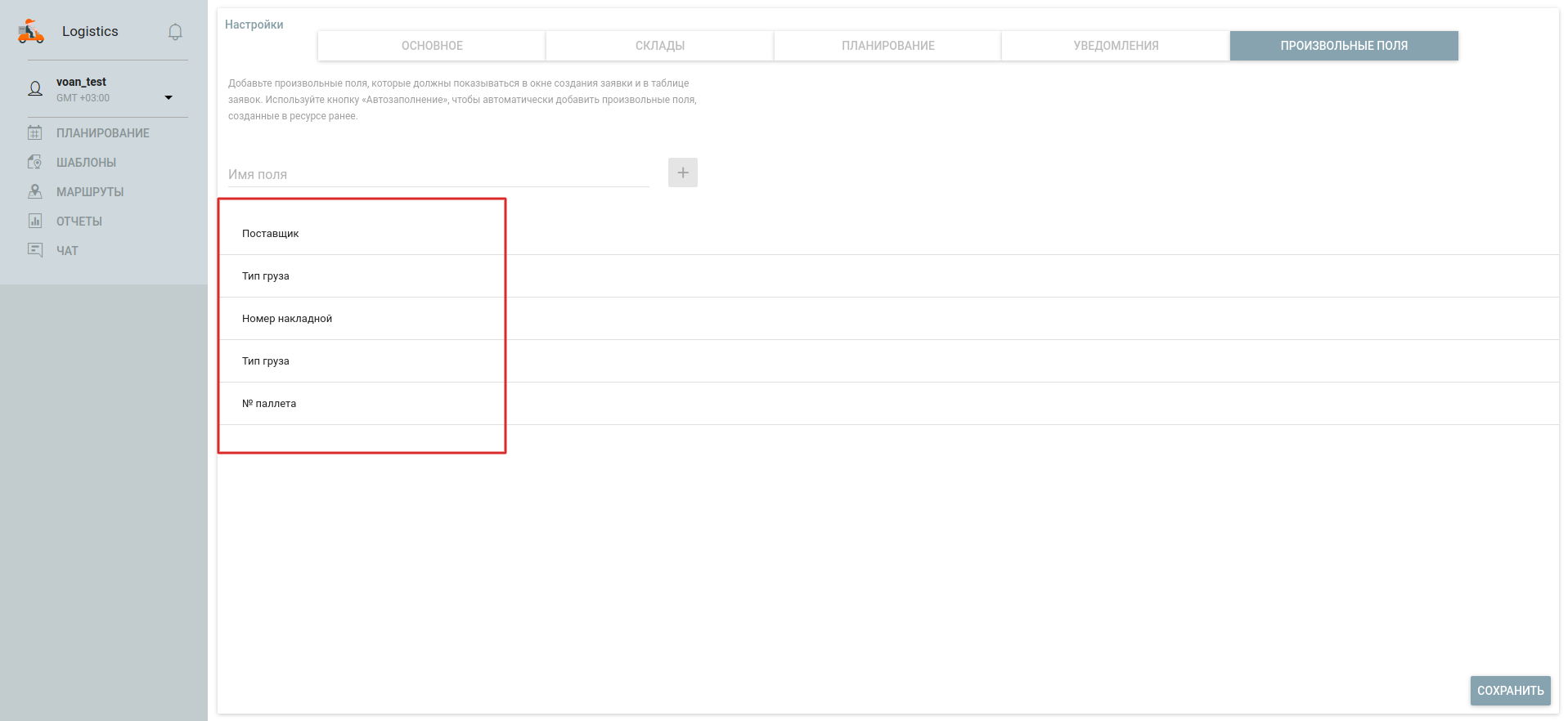Switch to the Основное tab

pyautogui.click(x=432, y=46)
